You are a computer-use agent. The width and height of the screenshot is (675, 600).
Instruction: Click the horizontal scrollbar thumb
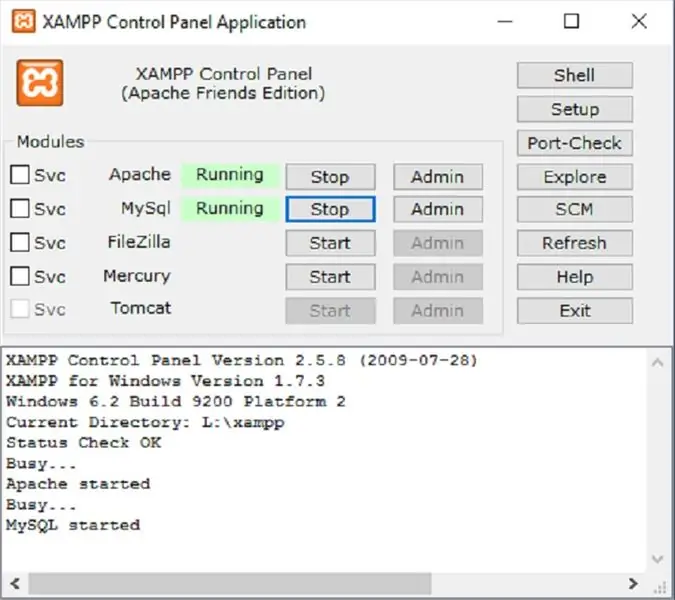coord(230,584)
